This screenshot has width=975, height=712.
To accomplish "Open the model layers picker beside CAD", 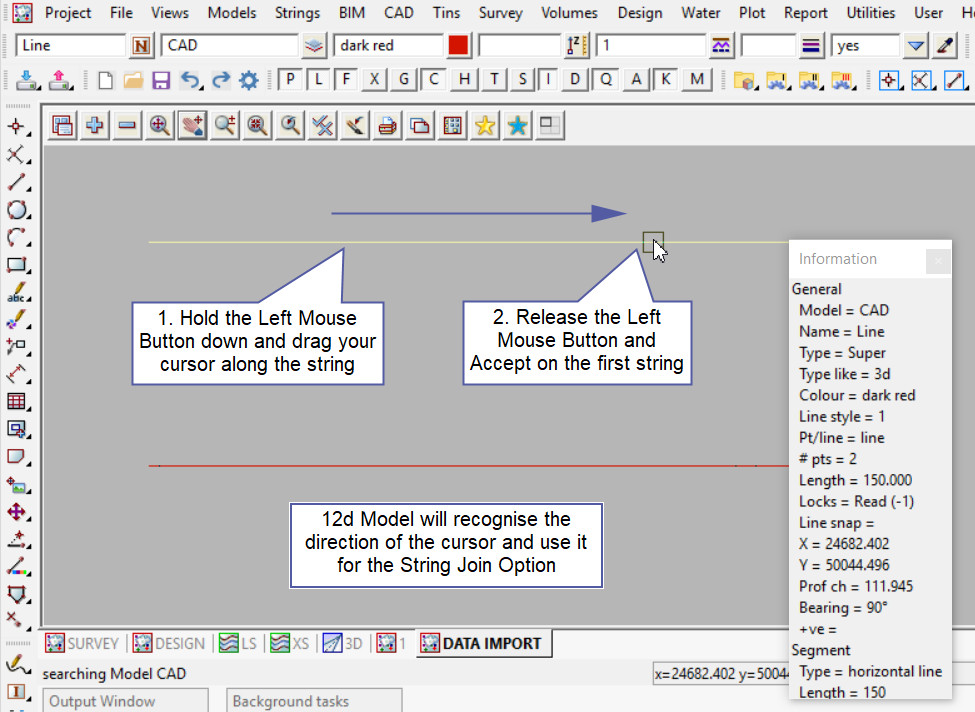I will (x=315, y=46).
